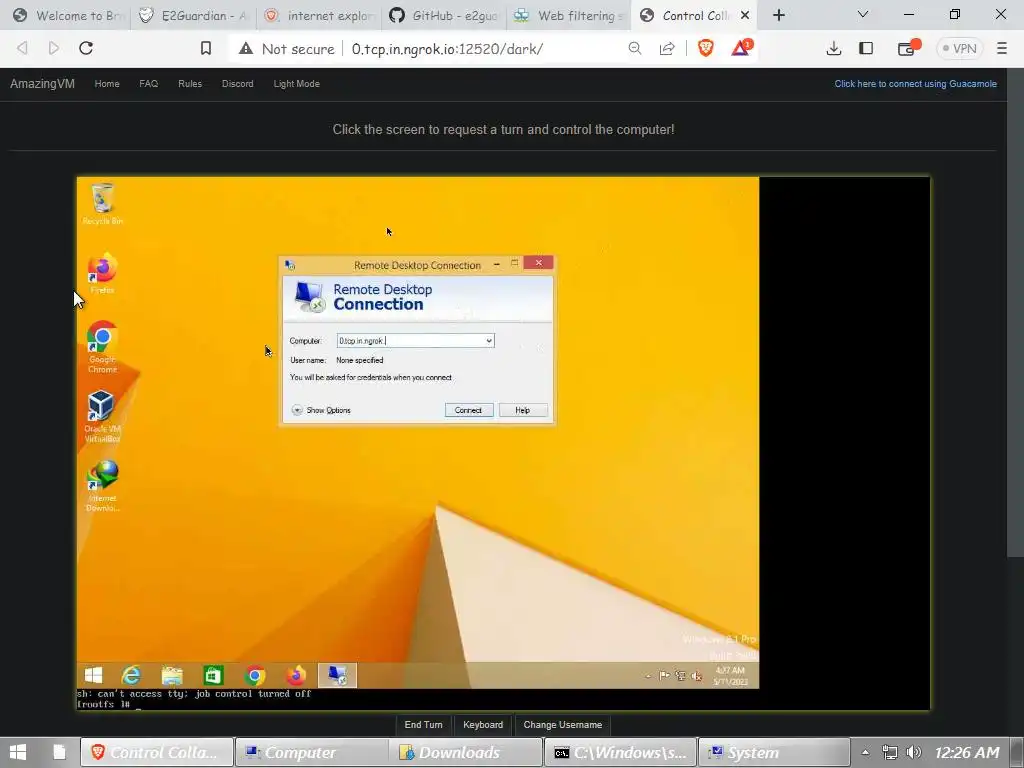Click the address bar URL field
1024x768 pixels.
pos(447,48)
